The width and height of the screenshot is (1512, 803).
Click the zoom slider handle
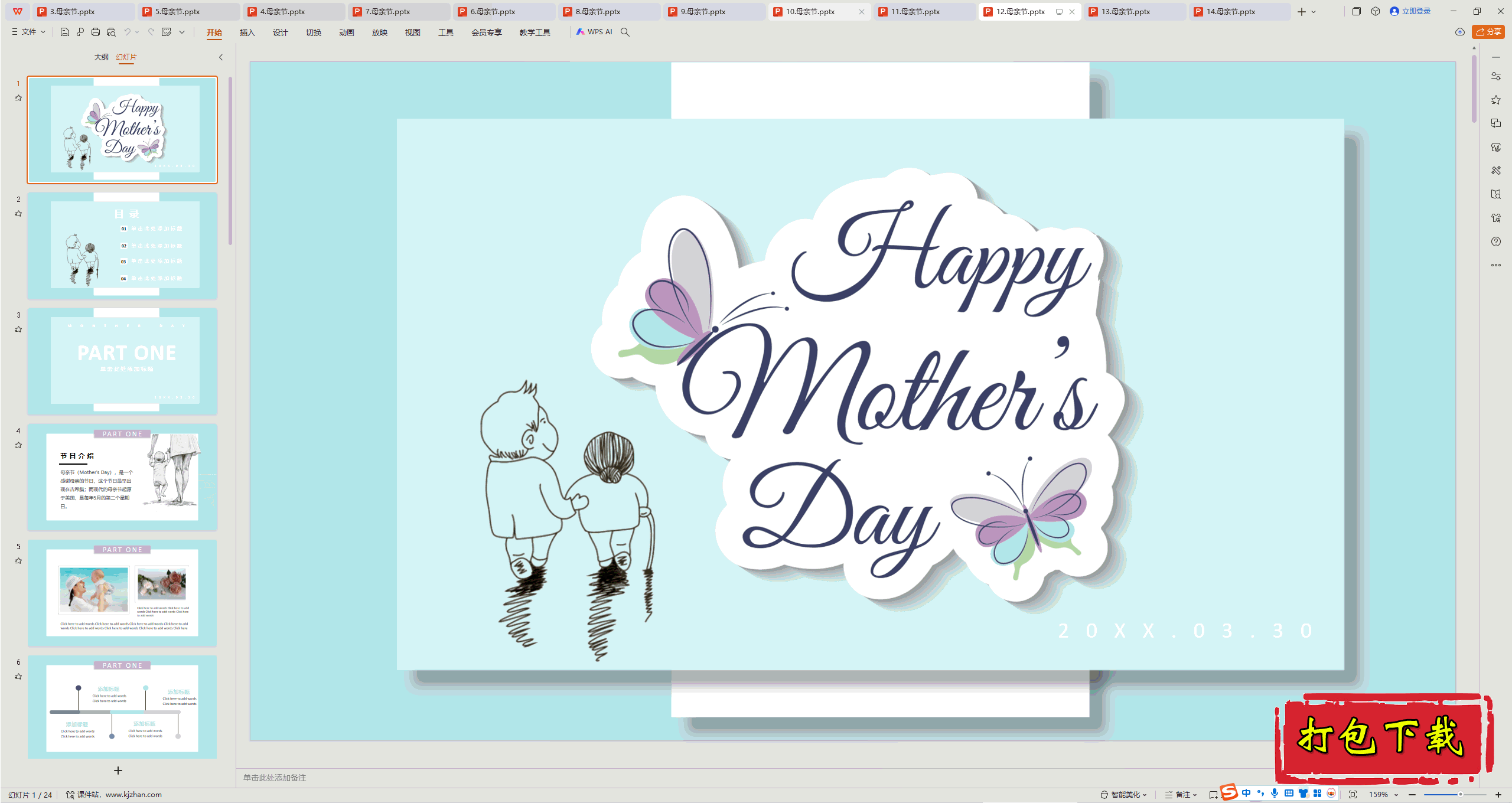[x=1461, y=795]
